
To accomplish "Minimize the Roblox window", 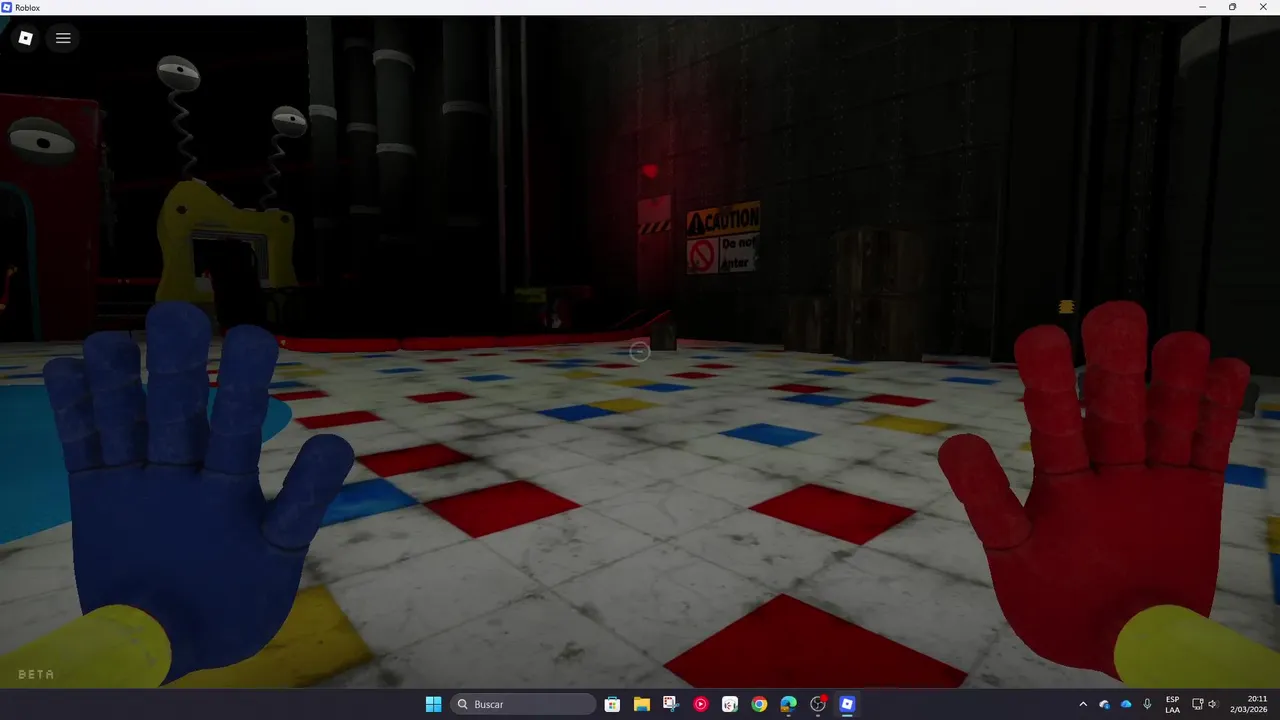I will pyautogui.click(x=1203, y=7).
